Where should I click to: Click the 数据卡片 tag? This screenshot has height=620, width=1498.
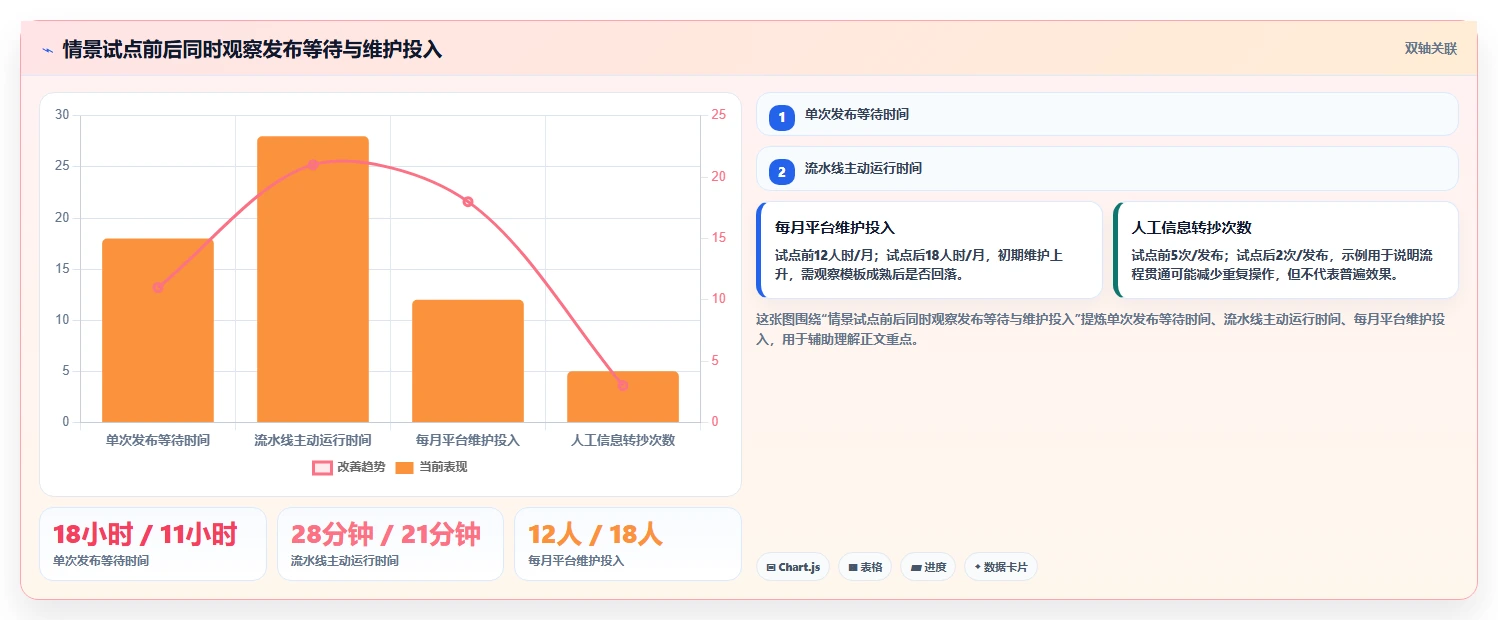click(1001, 567)
